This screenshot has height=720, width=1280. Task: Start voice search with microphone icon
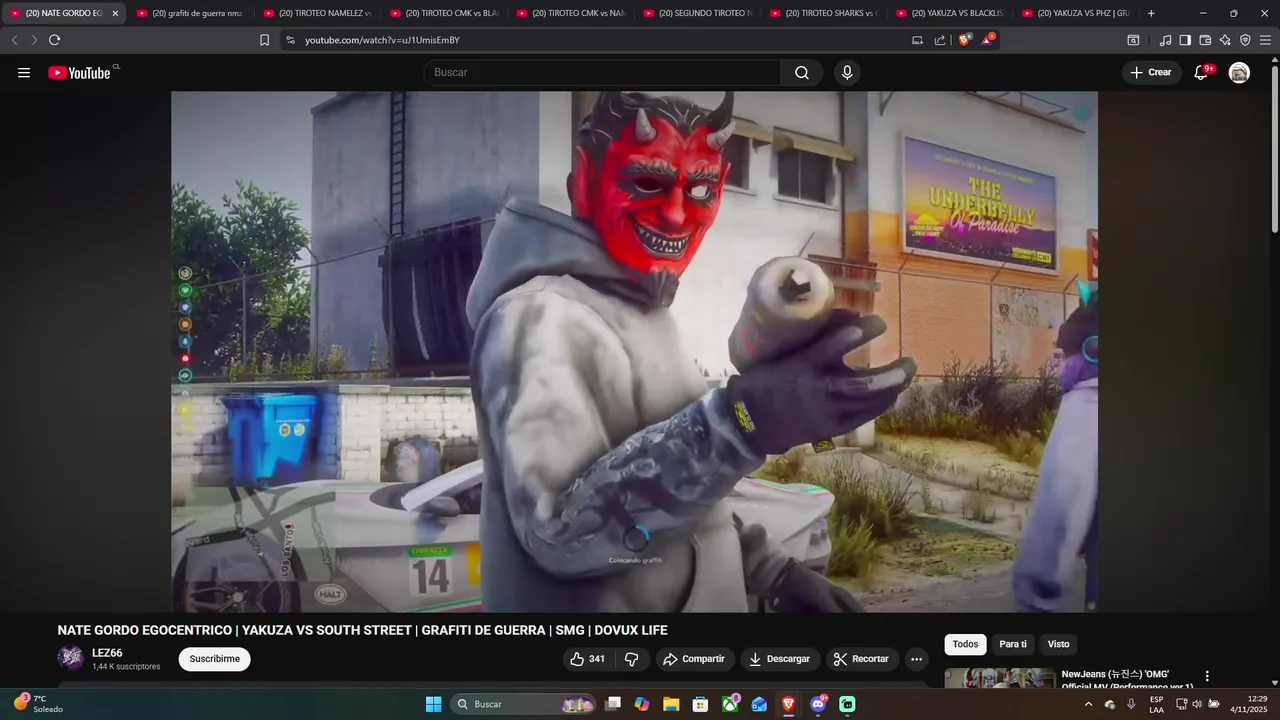click(847, 73)
